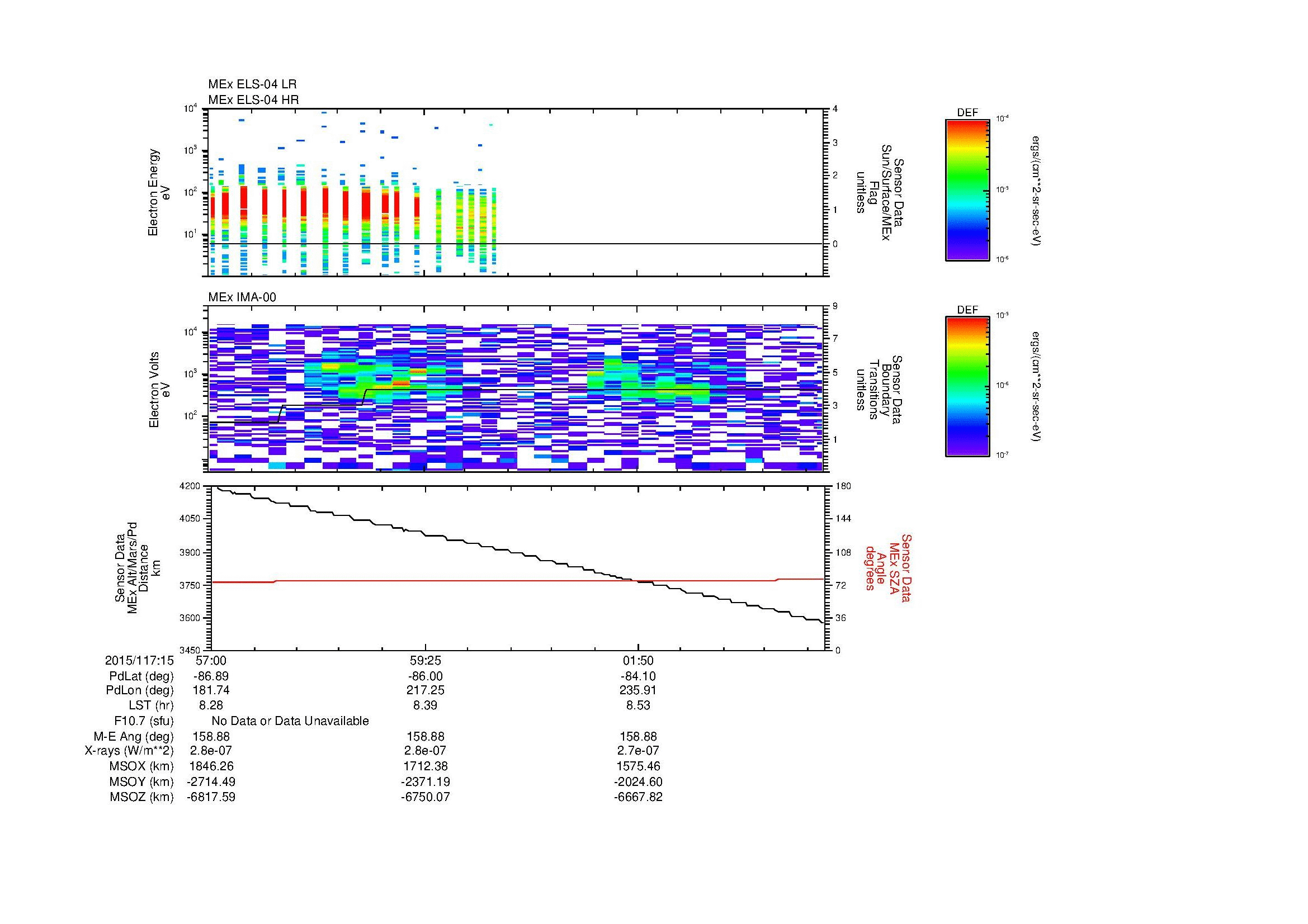Click the 'F10.7 (sfu)' row label
Screen dimensions: 1308x924
point(144,721)
